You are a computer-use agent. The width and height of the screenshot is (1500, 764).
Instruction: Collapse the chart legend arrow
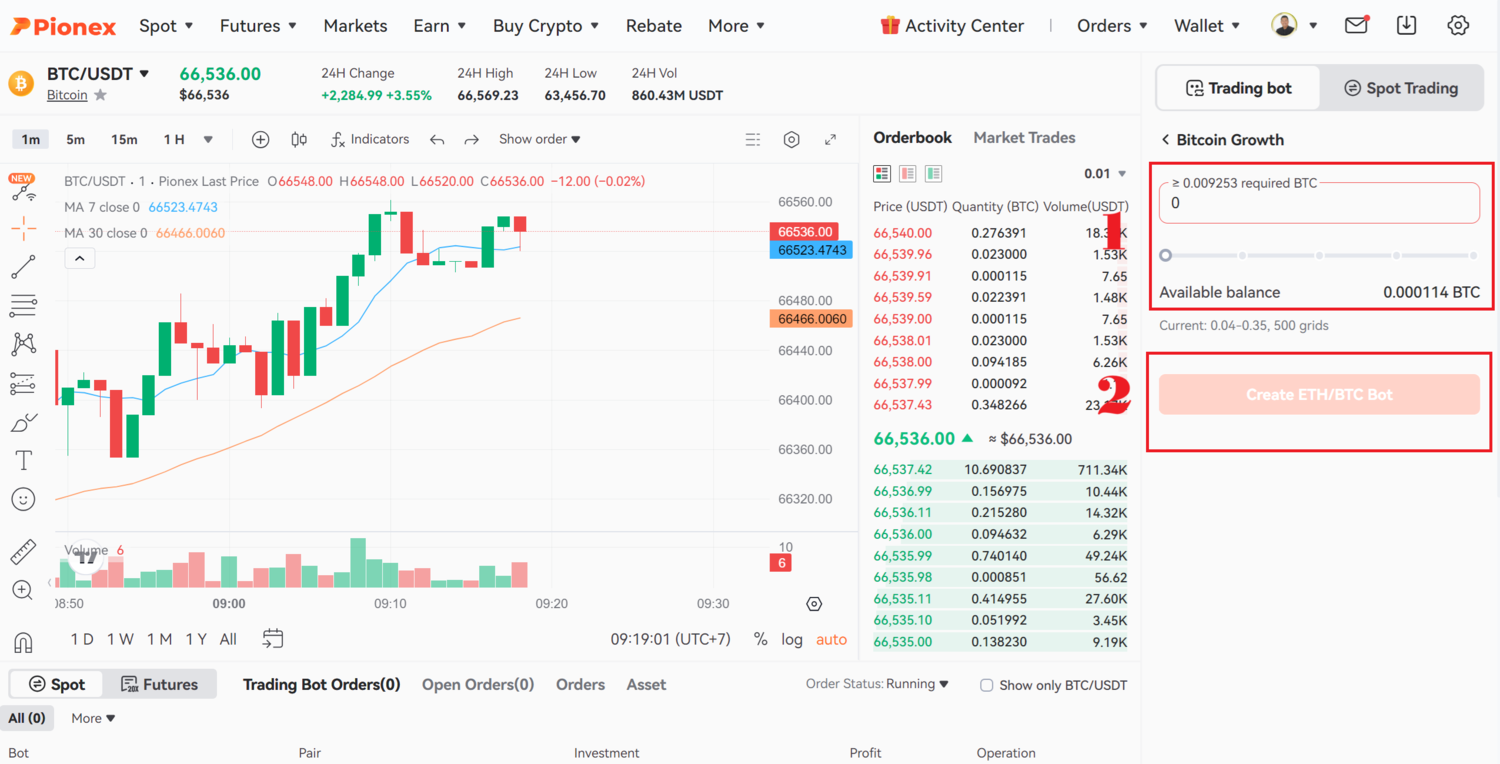click(79, 258)
